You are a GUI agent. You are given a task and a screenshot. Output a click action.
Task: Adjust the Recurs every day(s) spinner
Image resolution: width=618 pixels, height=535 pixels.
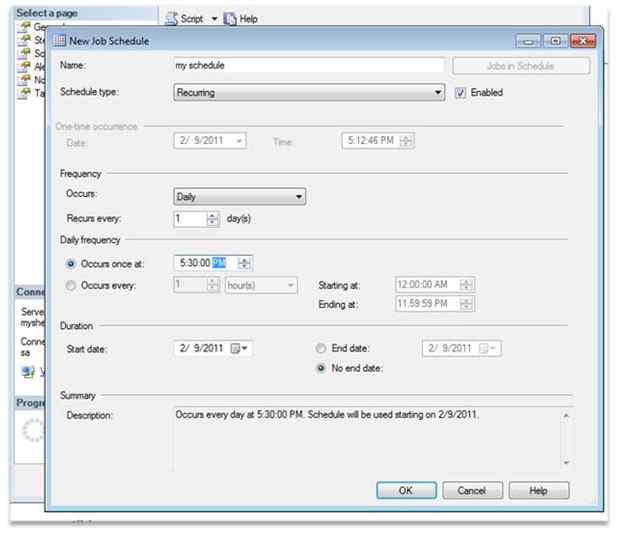(x=212, y=219)
